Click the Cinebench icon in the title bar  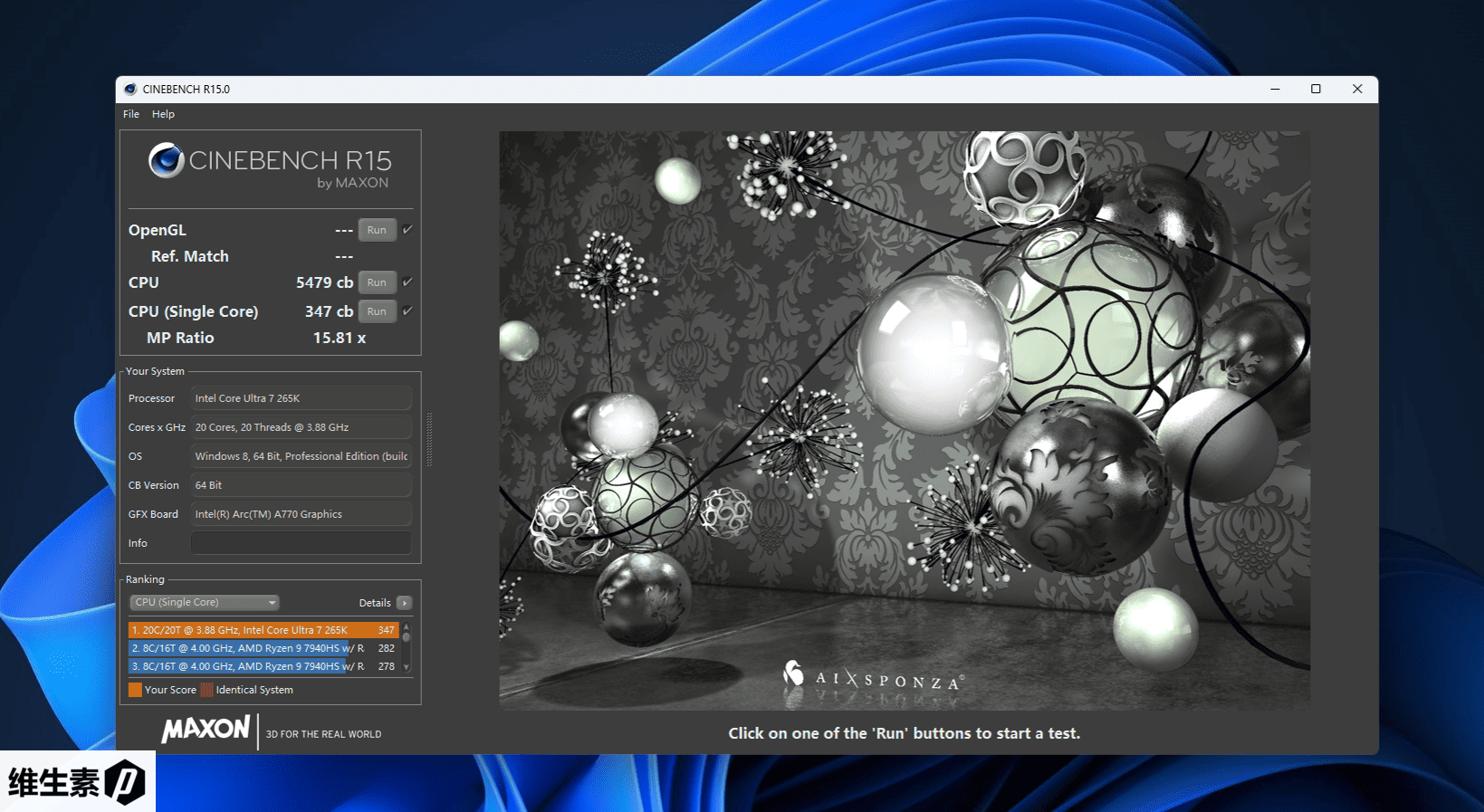coord(130,89)
